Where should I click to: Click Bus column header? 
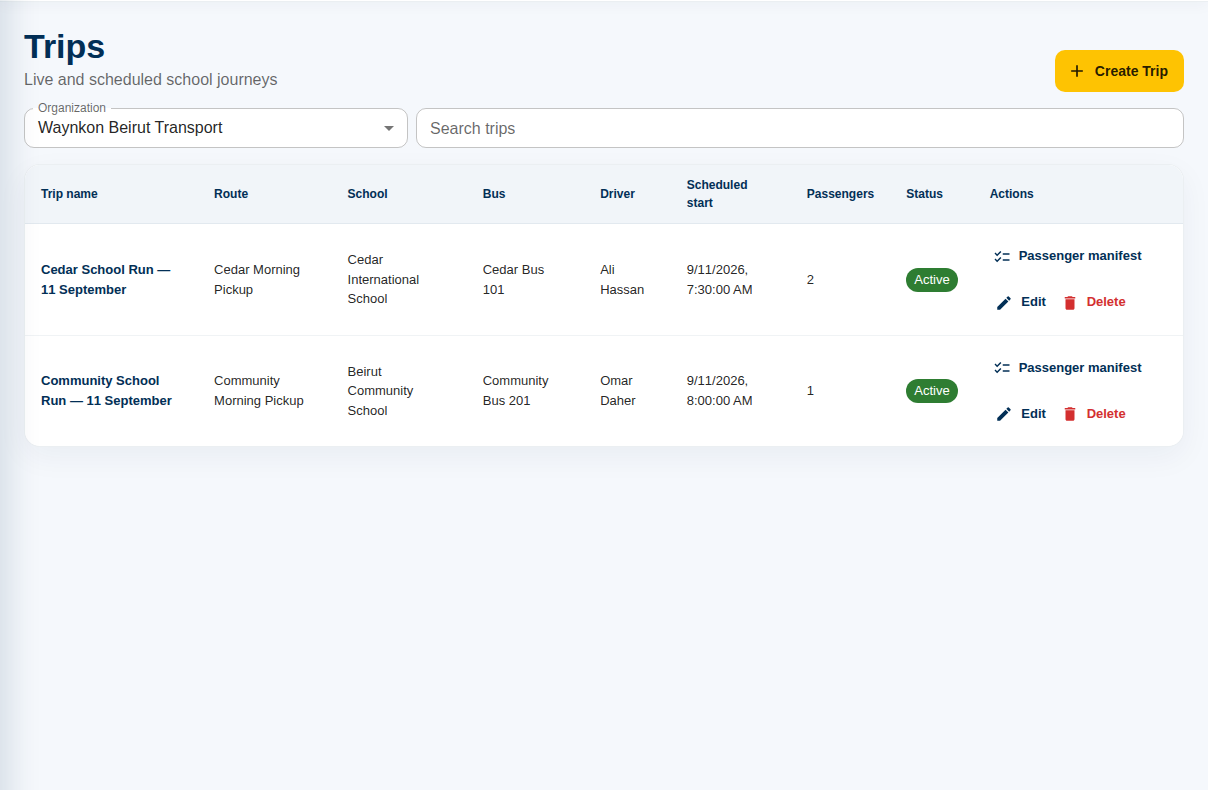click(x=494, y=194)
